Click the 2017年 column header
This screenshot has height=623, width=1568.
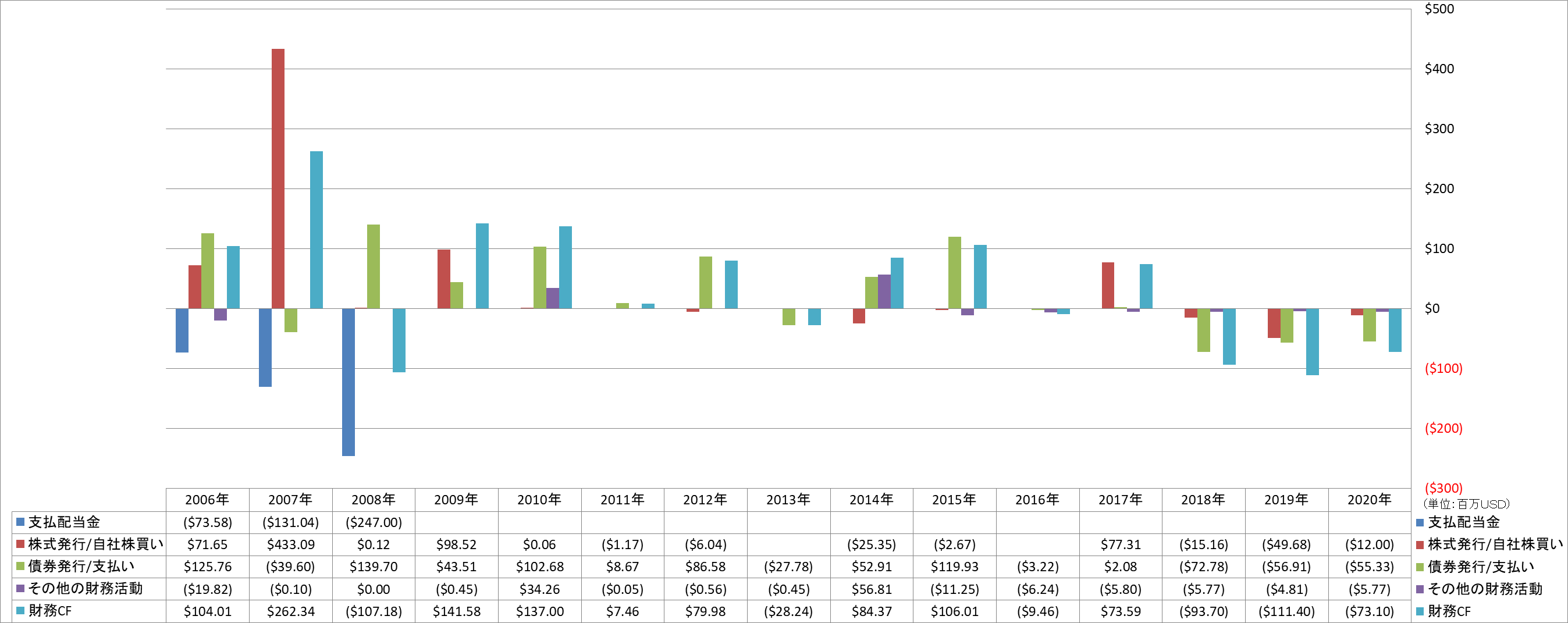pos(1121,500)
